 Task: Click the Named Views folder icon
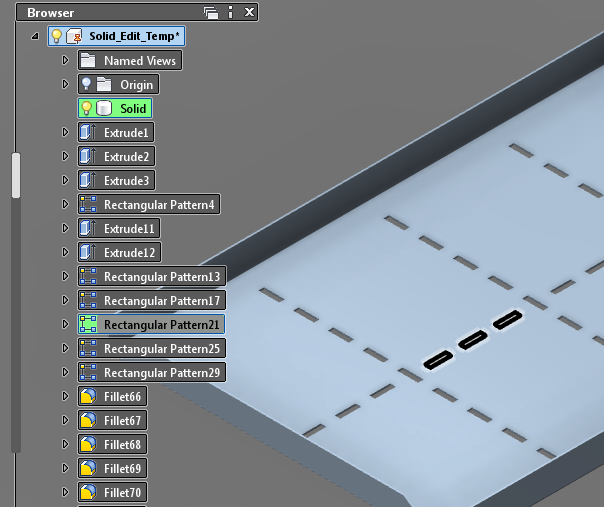coord(88,61)
